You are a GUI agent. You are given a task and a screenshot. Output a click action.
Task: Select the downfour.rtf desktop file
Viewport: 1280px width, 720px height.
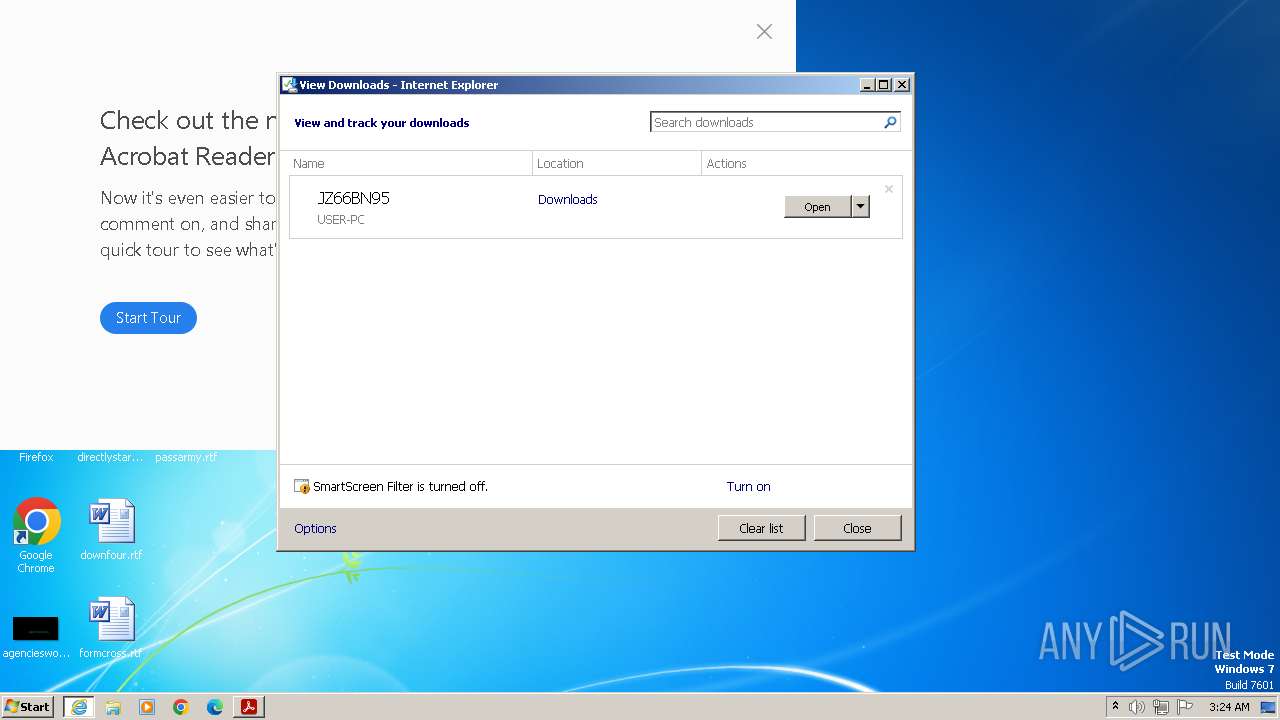[111, 530]
